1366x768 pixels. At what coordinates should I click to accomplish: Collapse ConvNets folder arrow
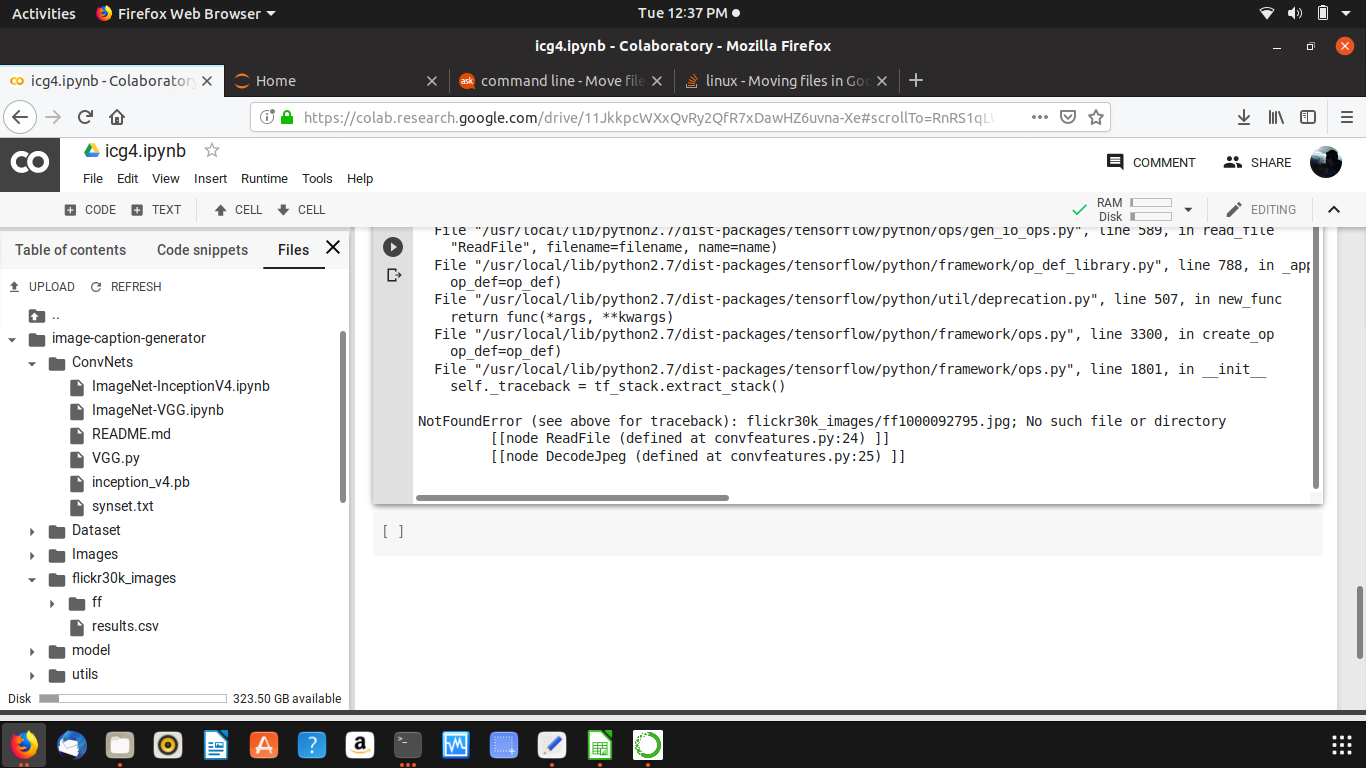[33, 363]
